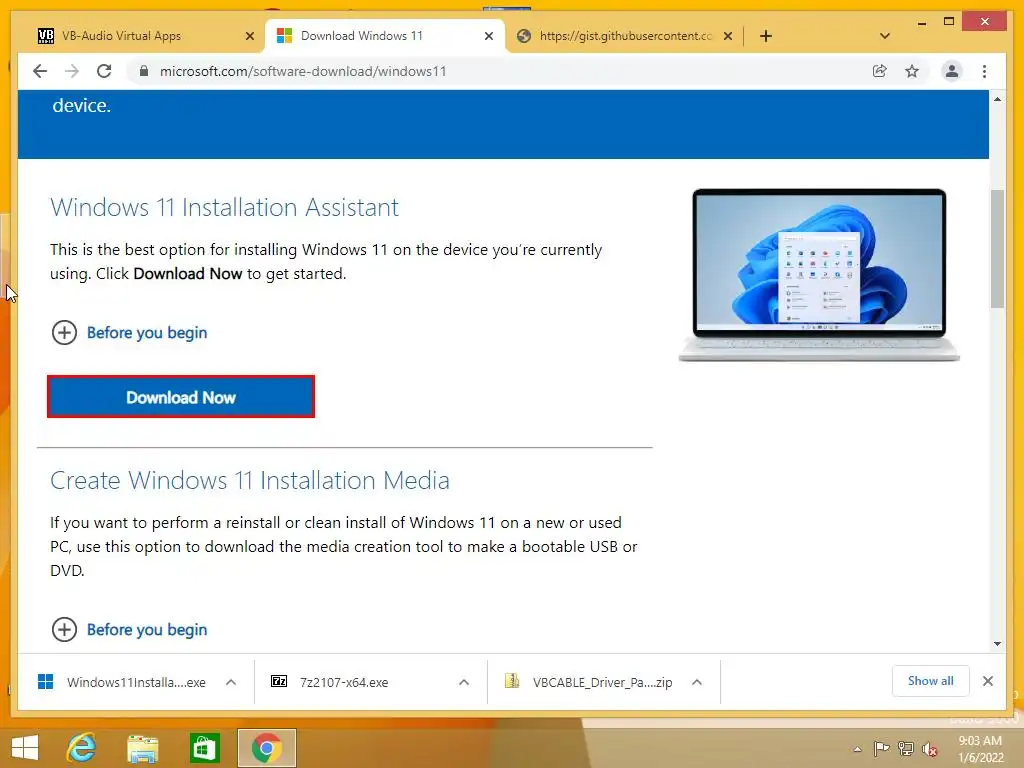This screenshot has height=768, width=1024.
Task: Click the Chrome taskbar icon
Action: point(267,748)
